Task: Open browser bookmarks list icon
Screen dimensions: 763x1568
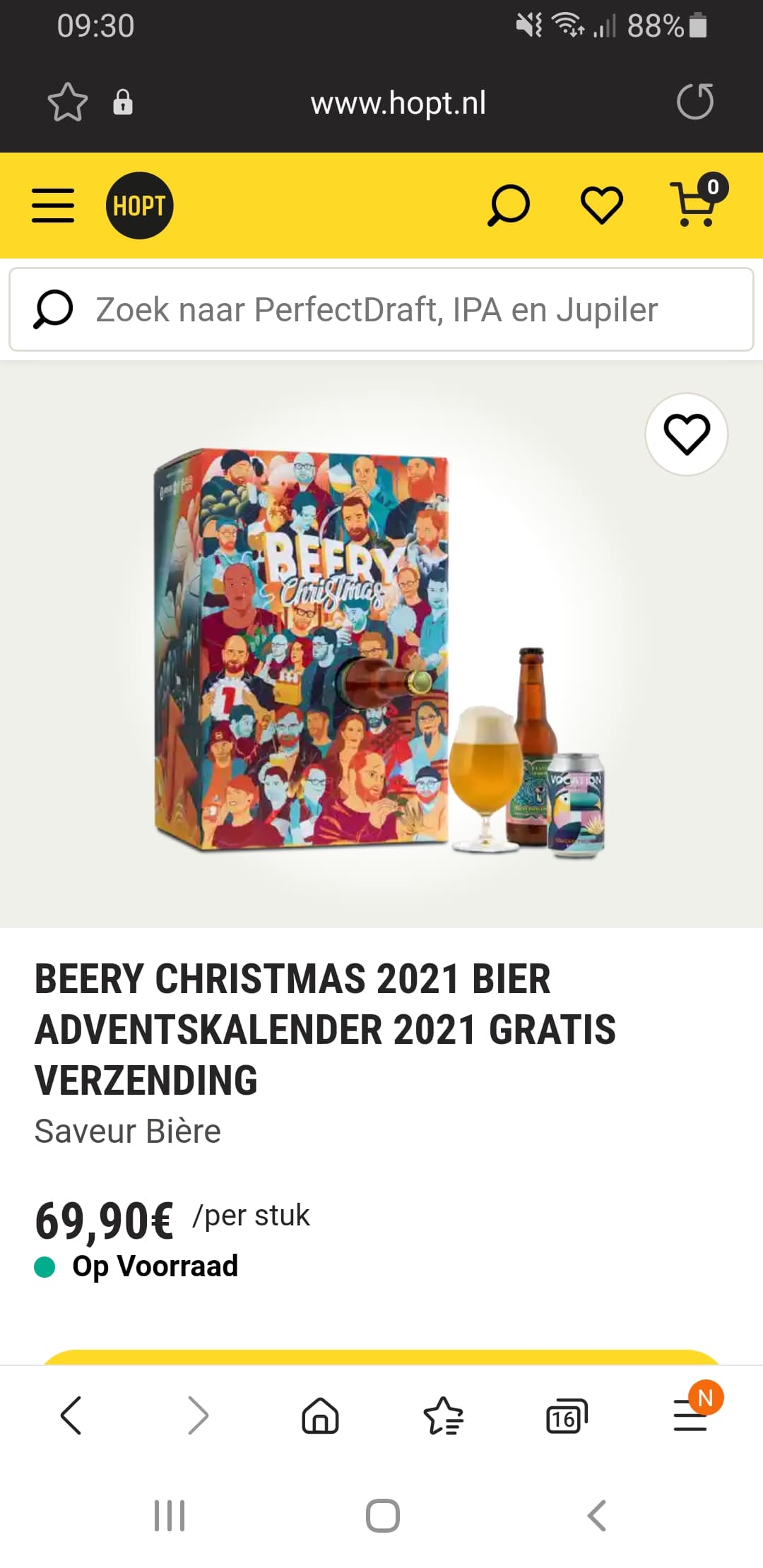Action: 444,1415
